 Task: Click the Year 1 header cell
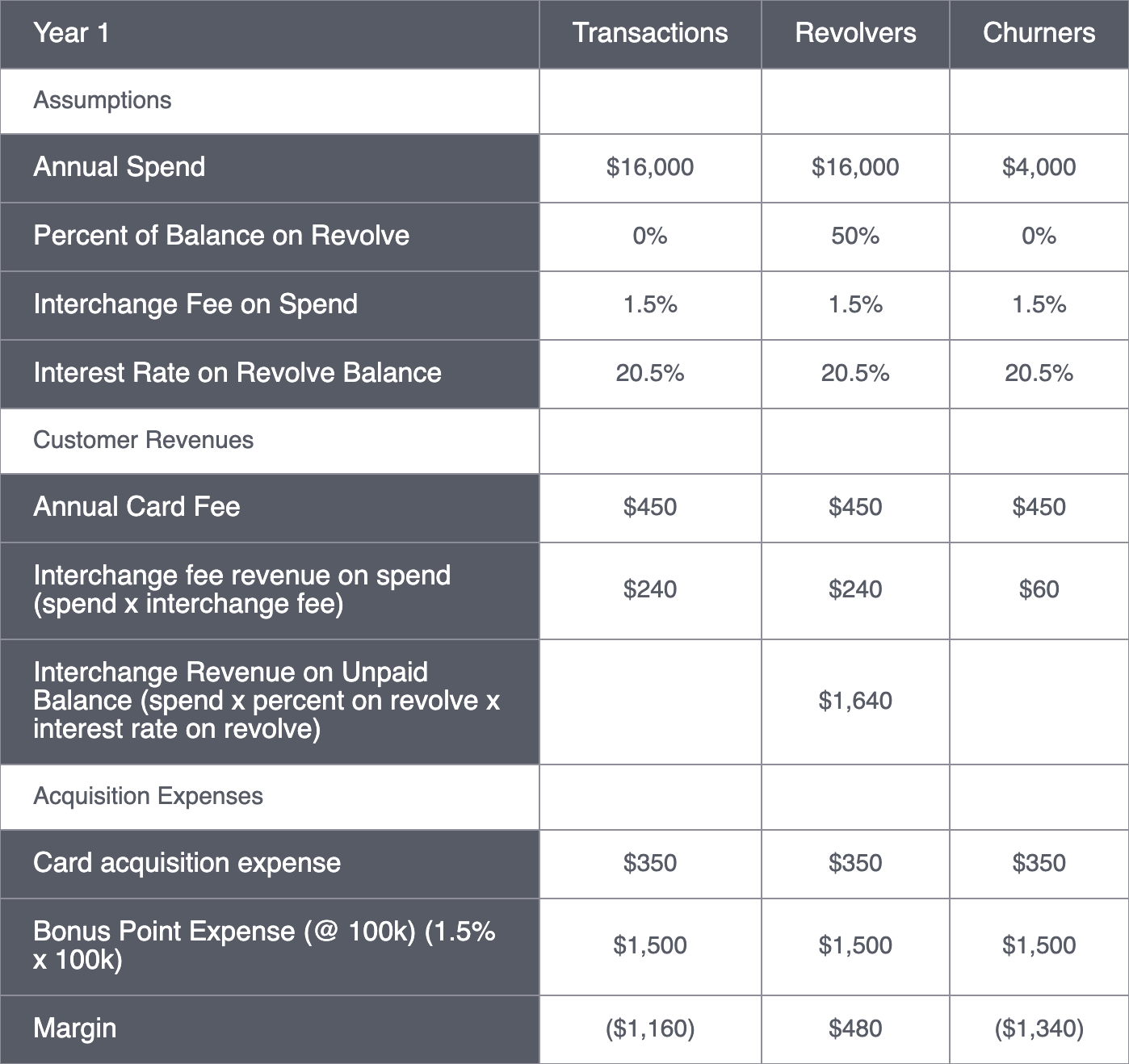click(x=270, y=34)
